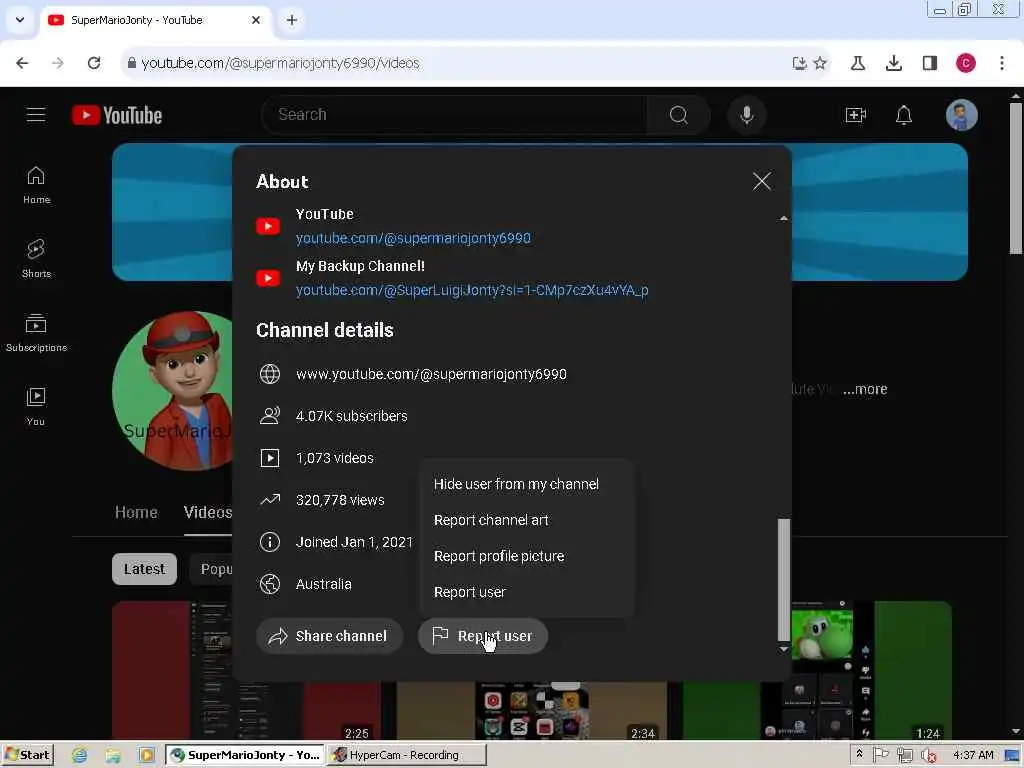Open video thumbnail with 2:25 duration
This screenshot has width=1024, height=768.
point(246,671)
